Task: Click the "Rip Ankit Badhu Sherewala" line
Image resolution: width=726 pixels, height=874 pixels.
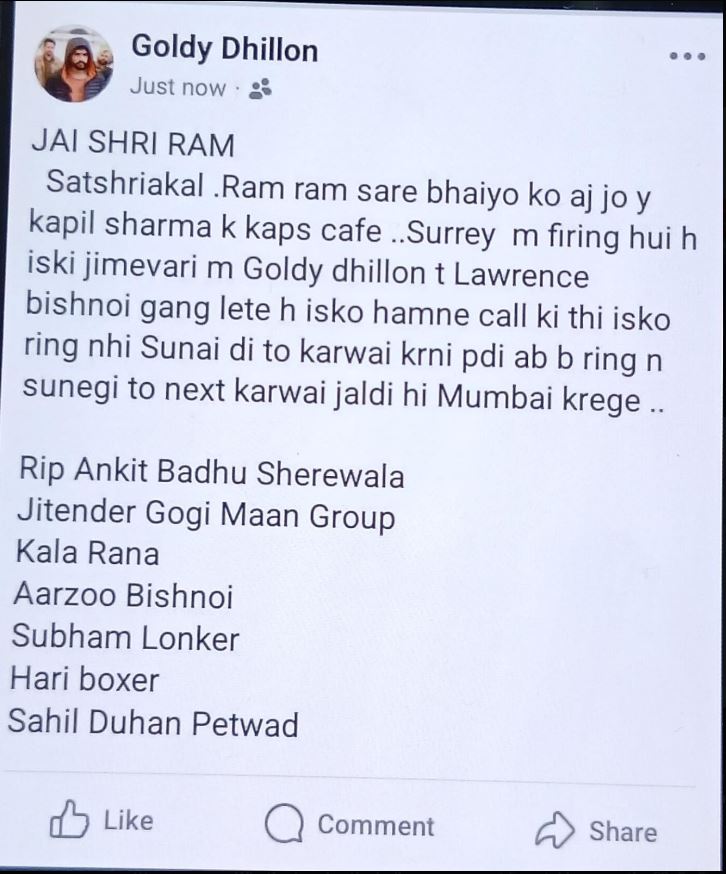Action: click(212, 473)
